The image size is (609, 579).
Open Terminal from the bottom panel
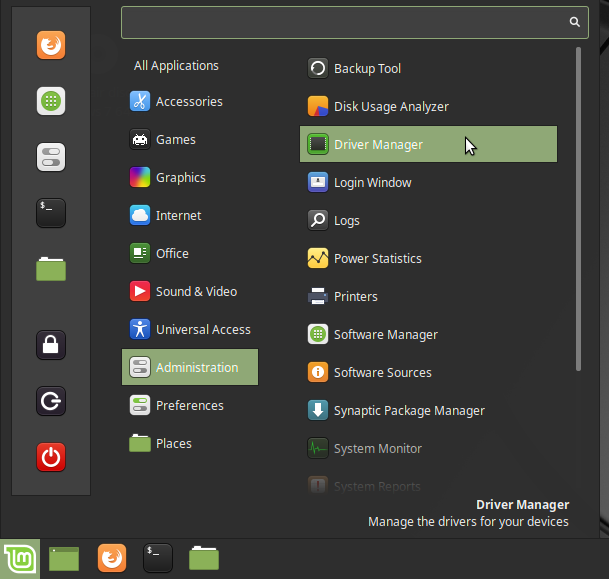pyautogui.click(x=158, y=558)
